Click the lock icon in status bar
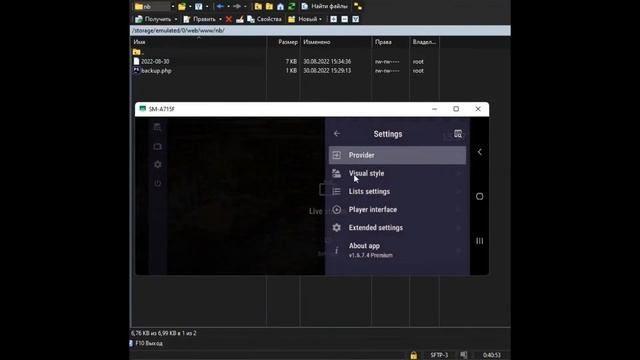This screenshot has height=360, width=640. click(413, 355)
